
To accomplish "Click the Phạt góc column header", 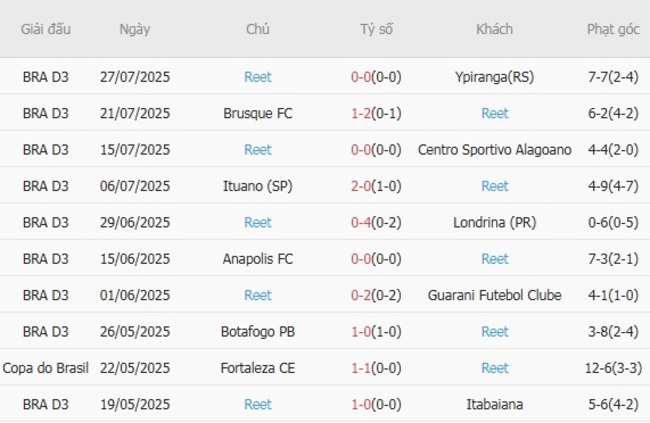I will (x=613, y=29).
